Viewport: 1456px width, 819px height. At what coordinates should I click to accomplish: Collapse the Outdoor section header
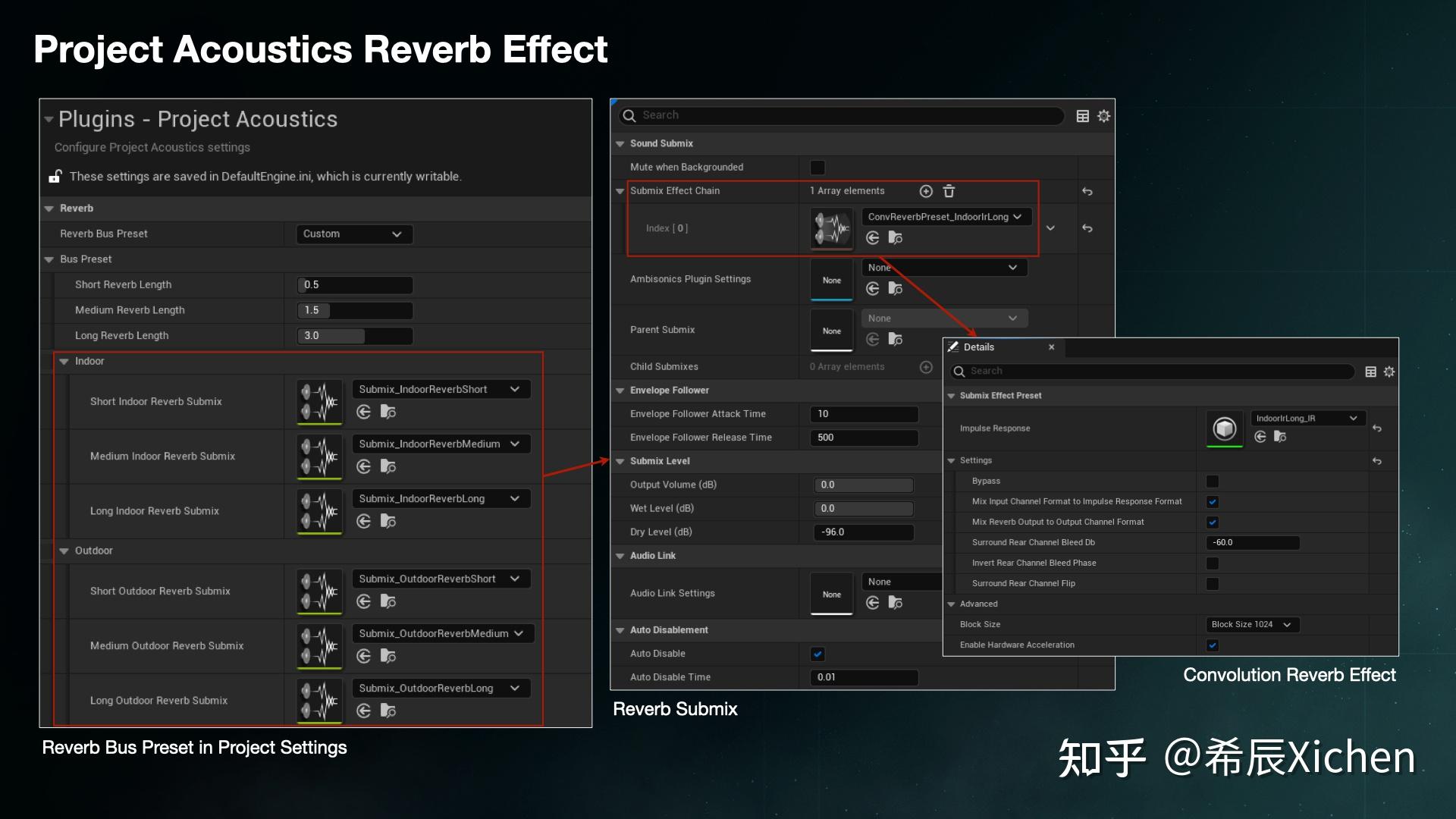[64, 551]
